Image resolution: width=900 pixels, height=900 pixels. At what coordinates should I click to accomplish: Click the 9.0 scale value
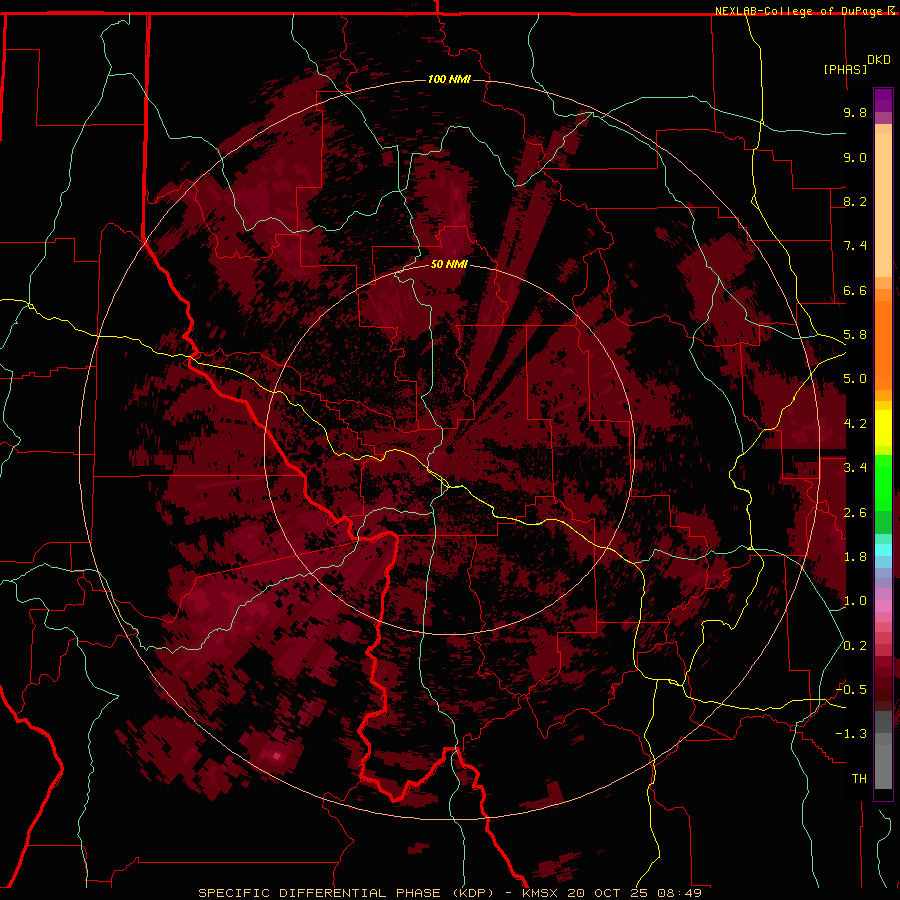855,157
